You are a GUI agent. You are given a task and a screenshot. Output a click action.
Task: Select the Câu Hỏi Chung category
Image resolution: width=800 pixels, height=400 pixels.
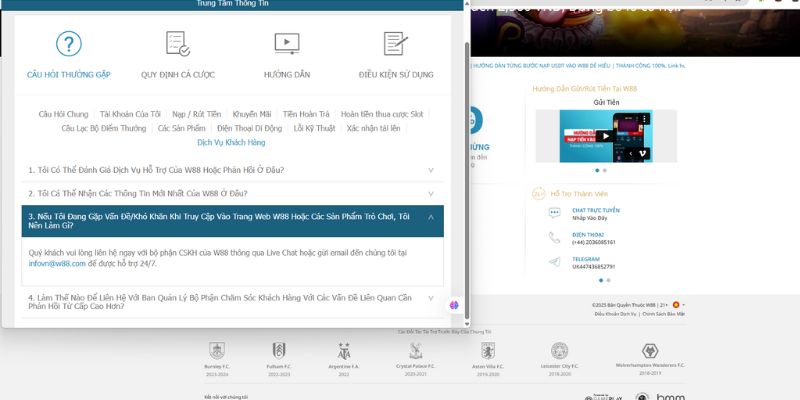click(x=63, y=114)
